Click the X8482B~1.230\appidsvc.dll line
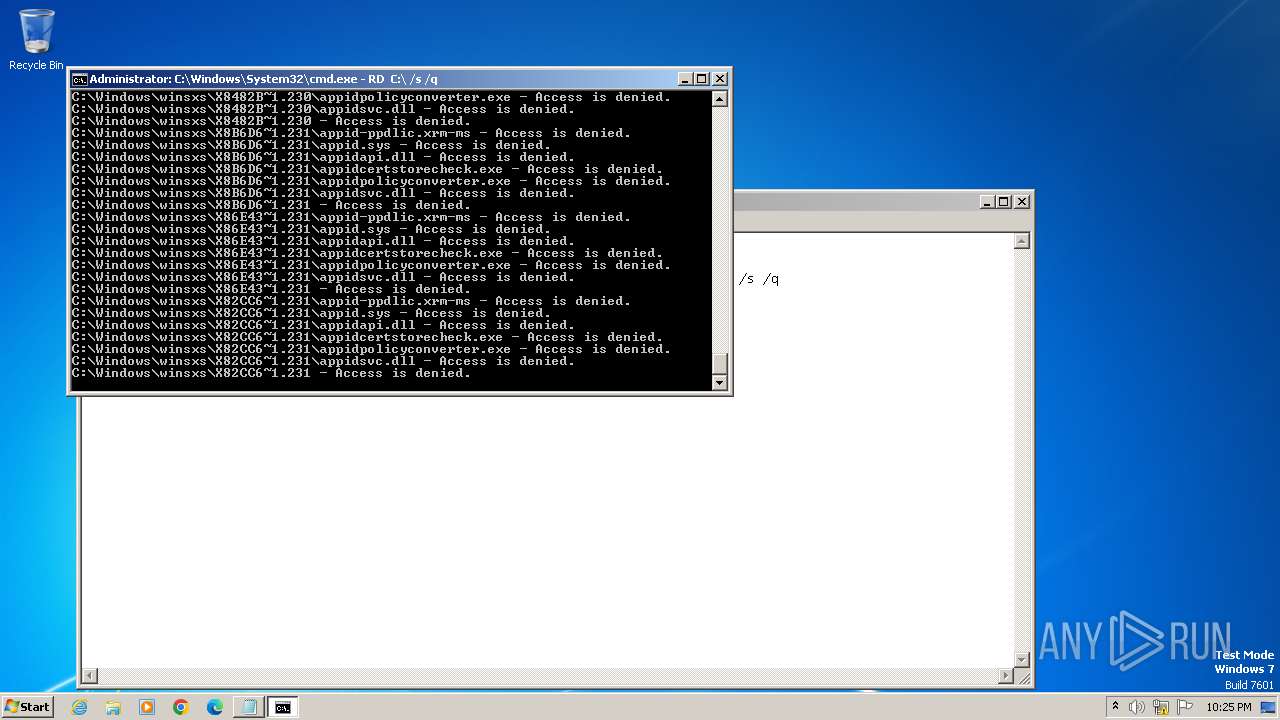The width and height of the screenshot is (1280, 720). 323,109
